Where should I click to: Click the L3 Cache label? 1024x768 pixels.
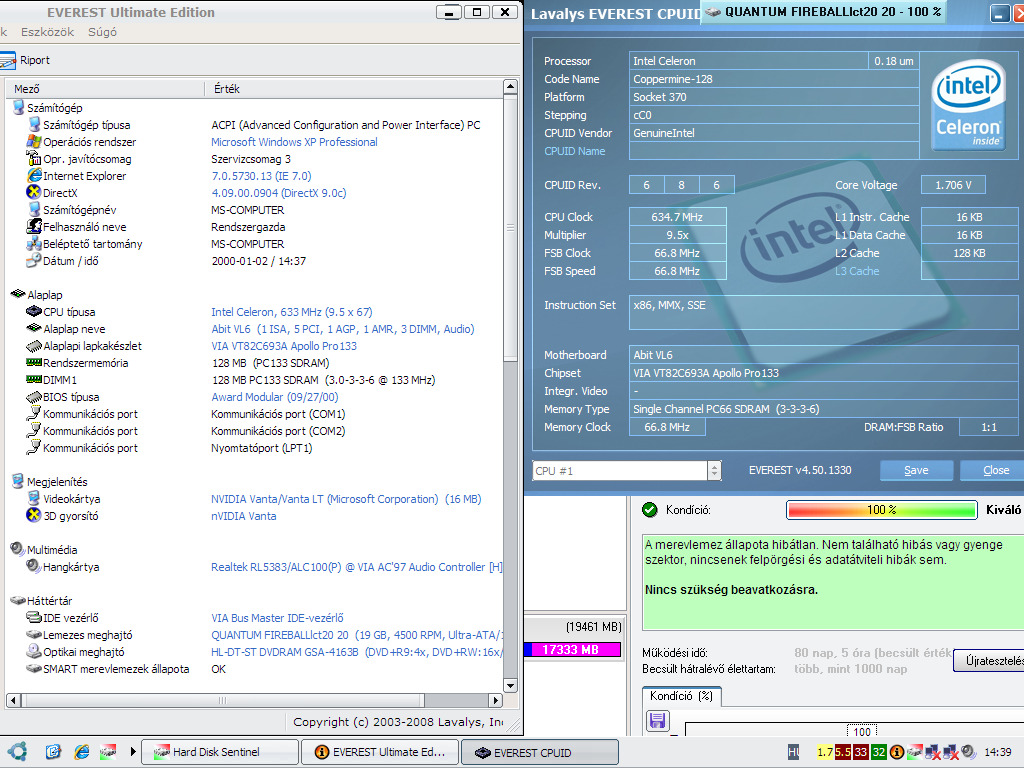pyautogui.click(x=857, y=271)
